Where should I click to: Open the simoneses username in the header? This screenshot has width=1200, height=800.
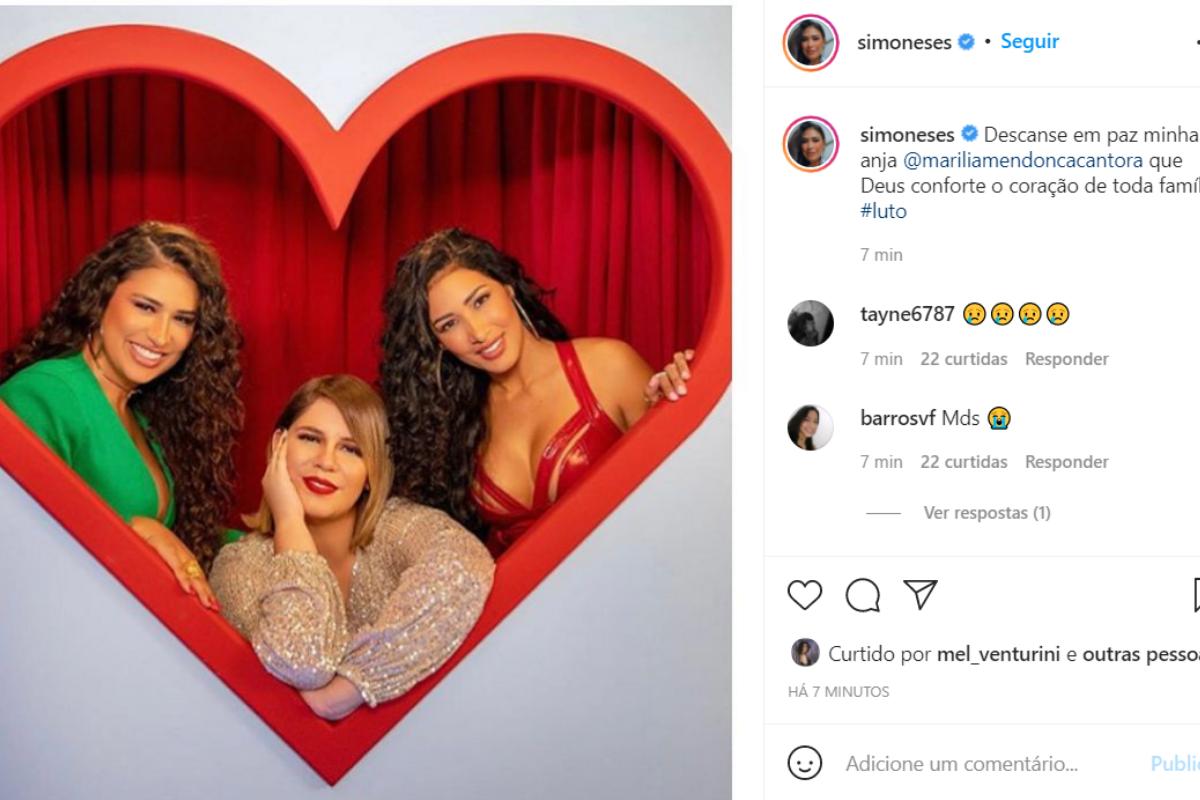click(x=904, y=42)
